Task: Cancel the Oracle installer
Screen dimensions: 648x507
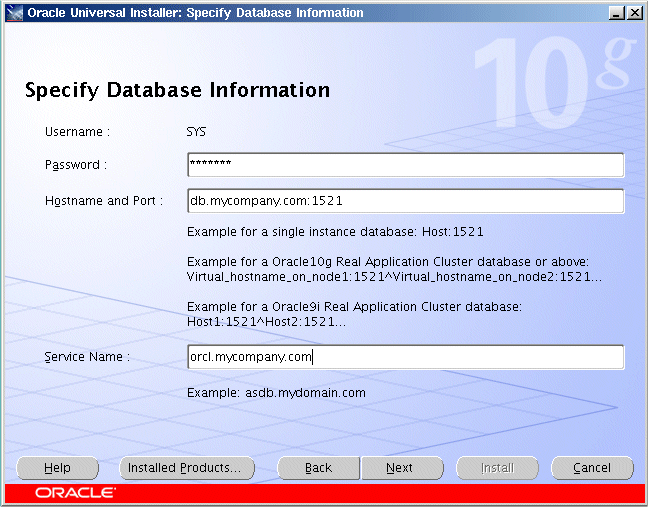Action: click(x=592, y=468)
